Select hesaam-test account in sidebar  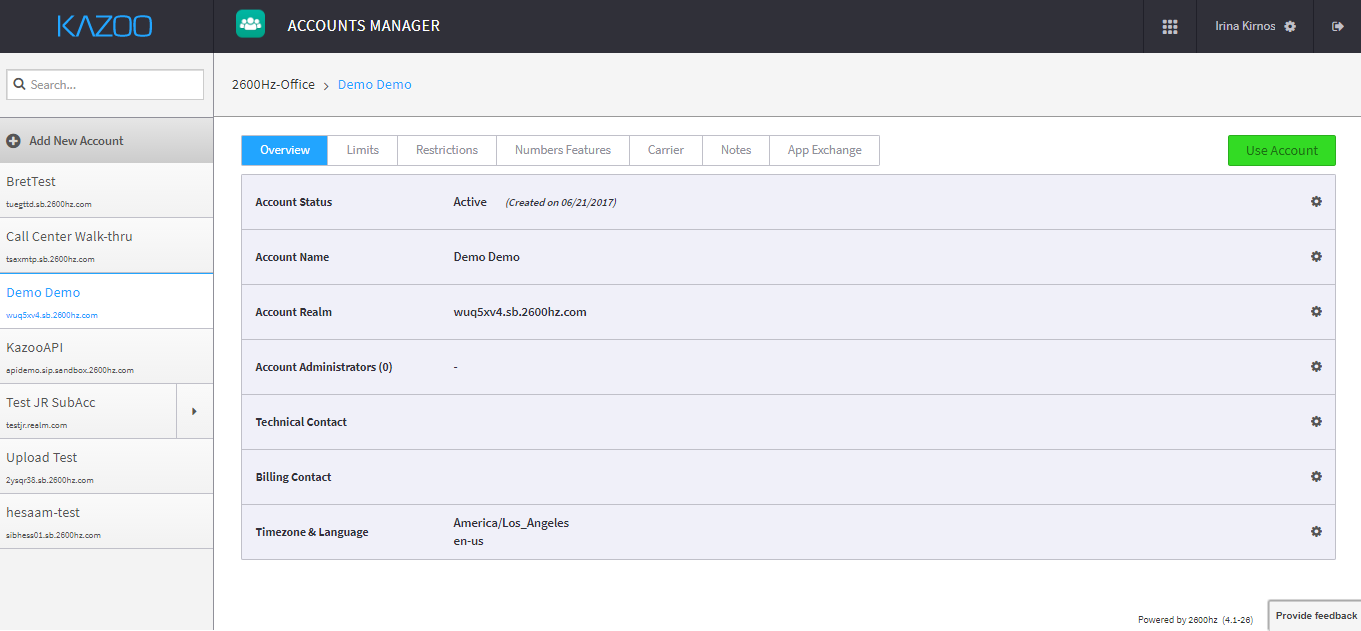click(x=106, y=521)
